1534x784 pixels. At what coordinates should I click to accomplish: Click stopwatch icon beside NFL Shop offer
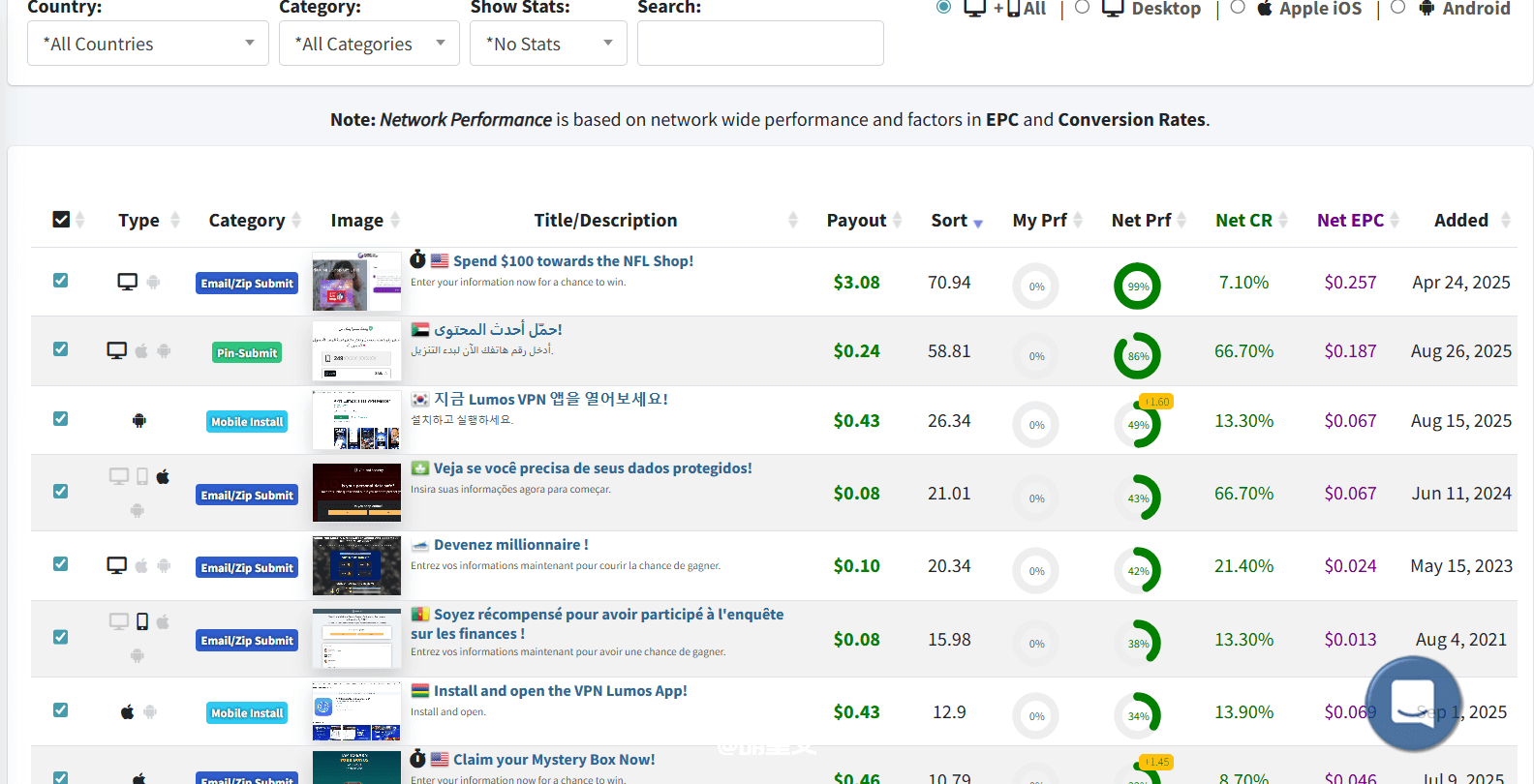point(418,259)
